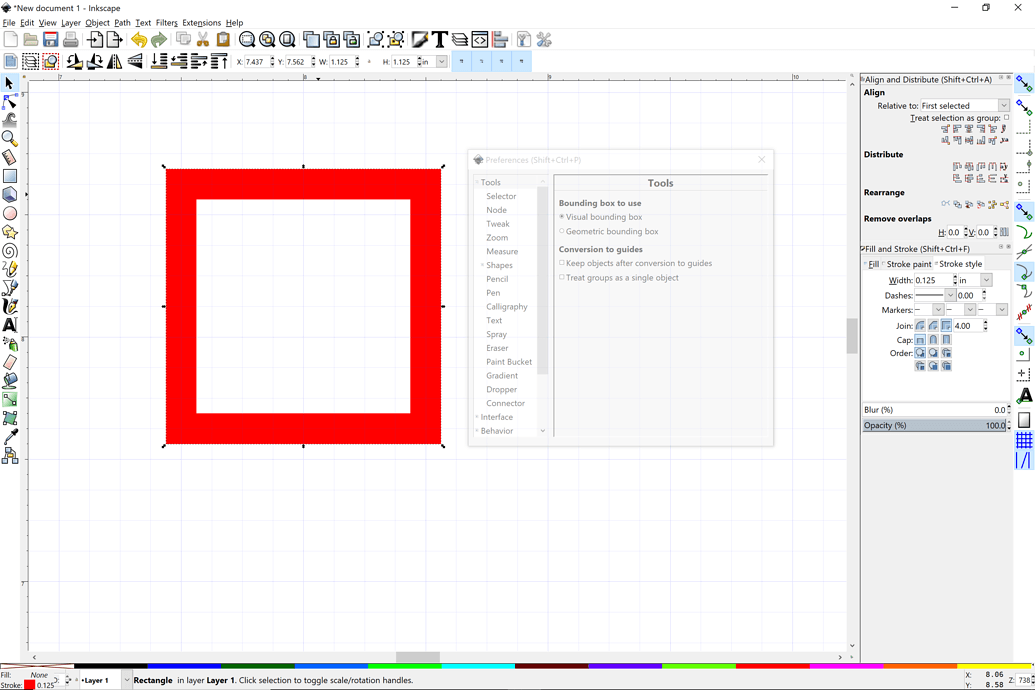This screenshot has width=1035, height=690.
Task: Toggle Treat selection as group checkbox
Action: (x=1007, y=118)
